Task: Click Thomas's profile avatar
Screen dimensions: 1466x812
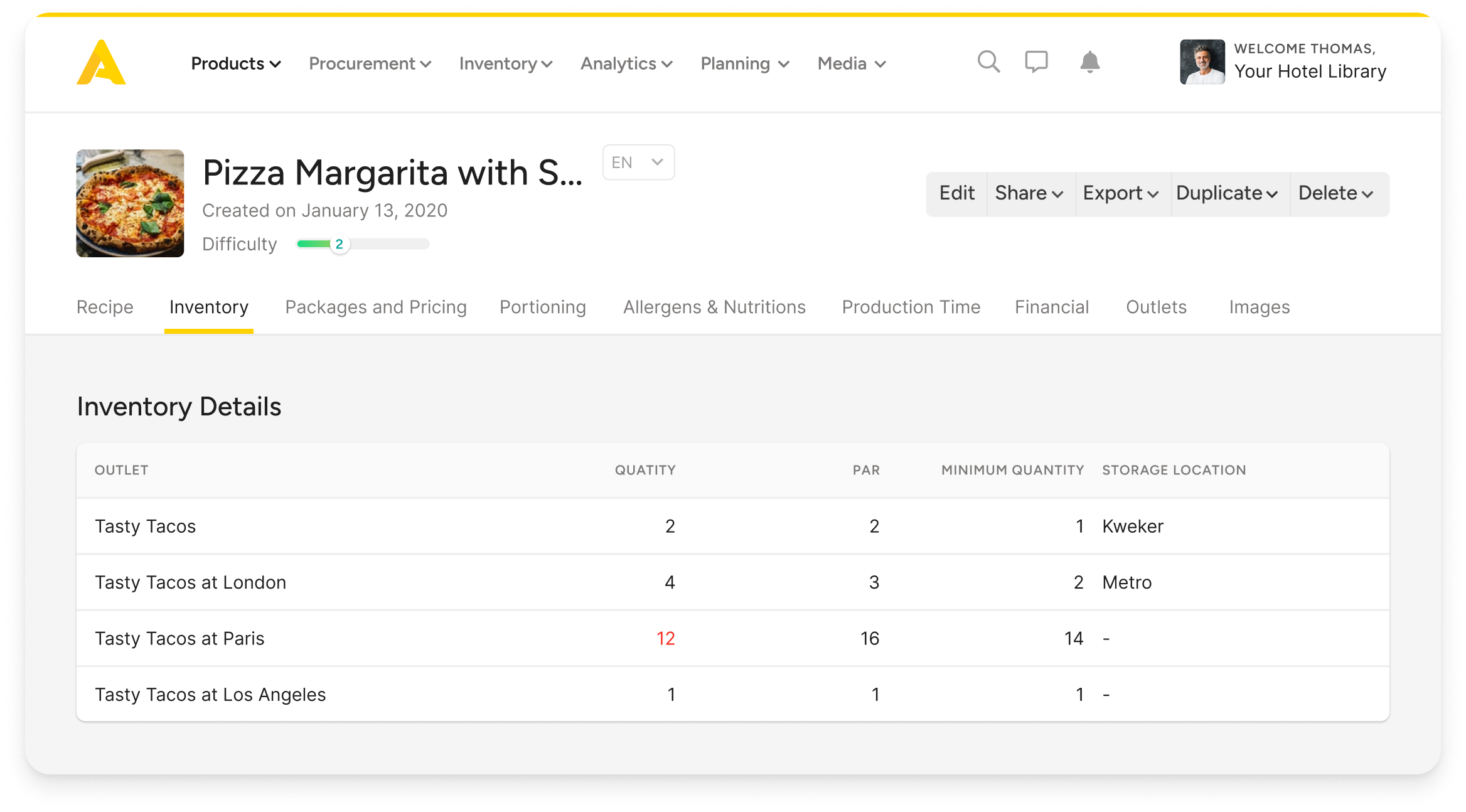Action: coord(1202,62)
